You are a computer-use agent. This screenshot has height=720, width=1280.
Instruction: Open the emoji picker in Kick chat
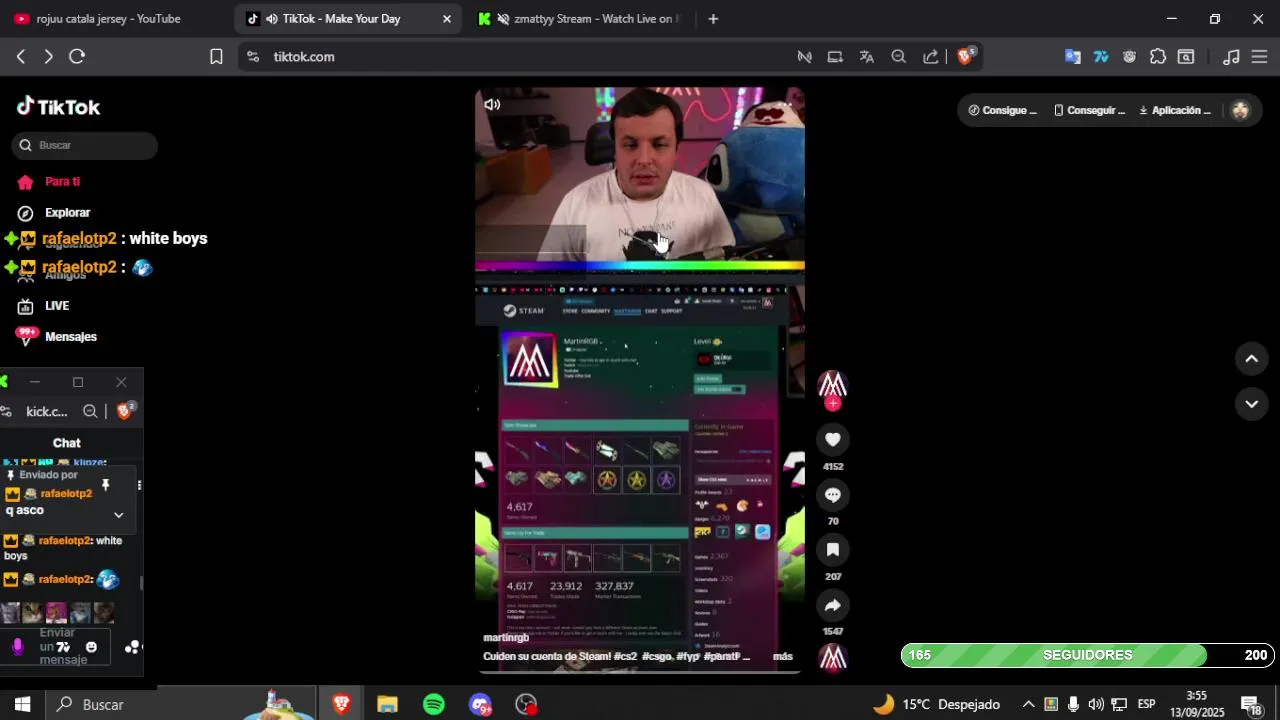91,647
